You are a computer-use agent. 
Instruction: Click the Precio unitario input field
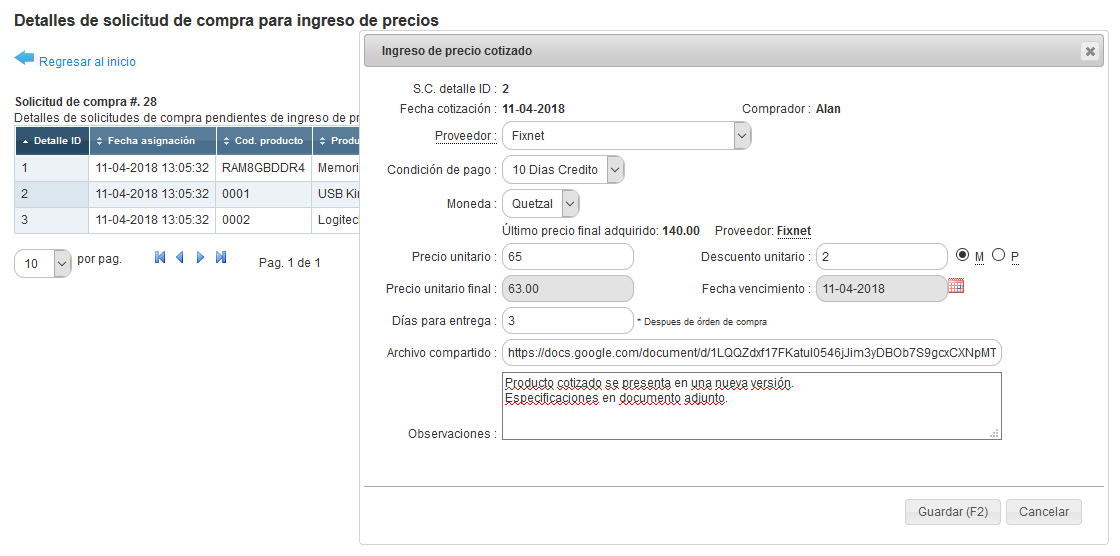coord(567,257)
